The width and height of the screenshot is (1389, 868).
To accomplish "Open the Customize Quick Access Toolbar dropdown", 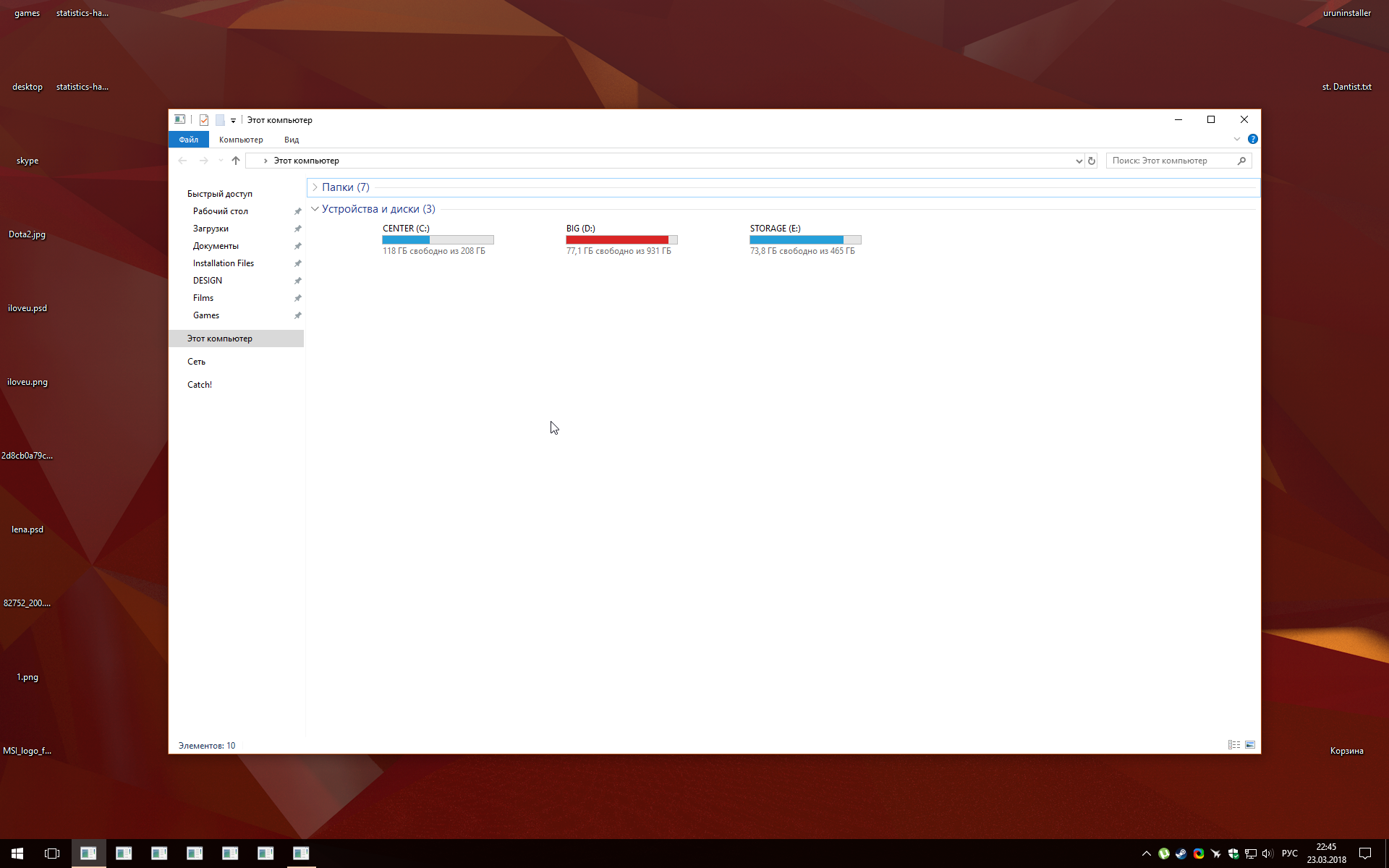I will 233,121.
